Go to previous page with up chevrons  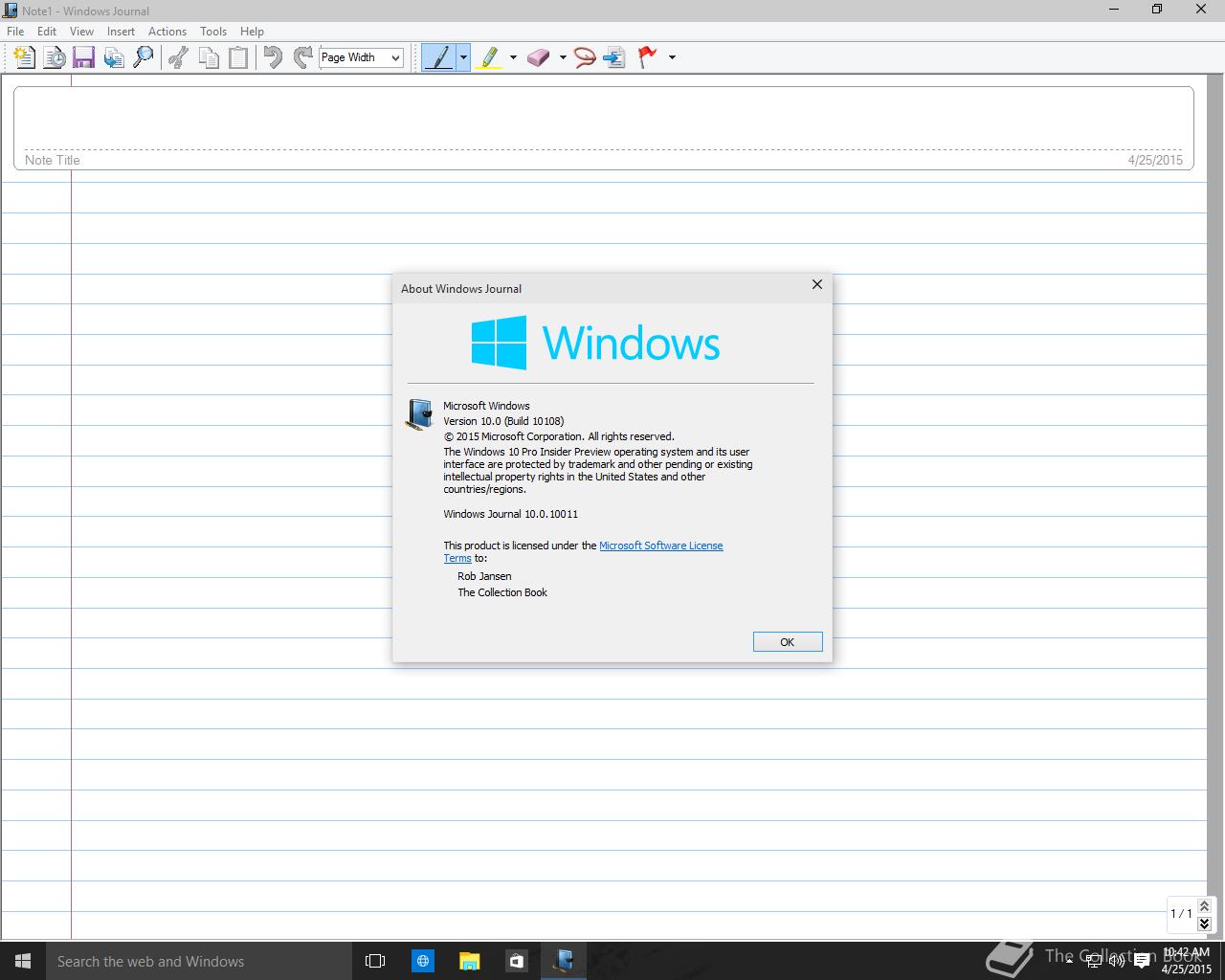(1204, 905)
